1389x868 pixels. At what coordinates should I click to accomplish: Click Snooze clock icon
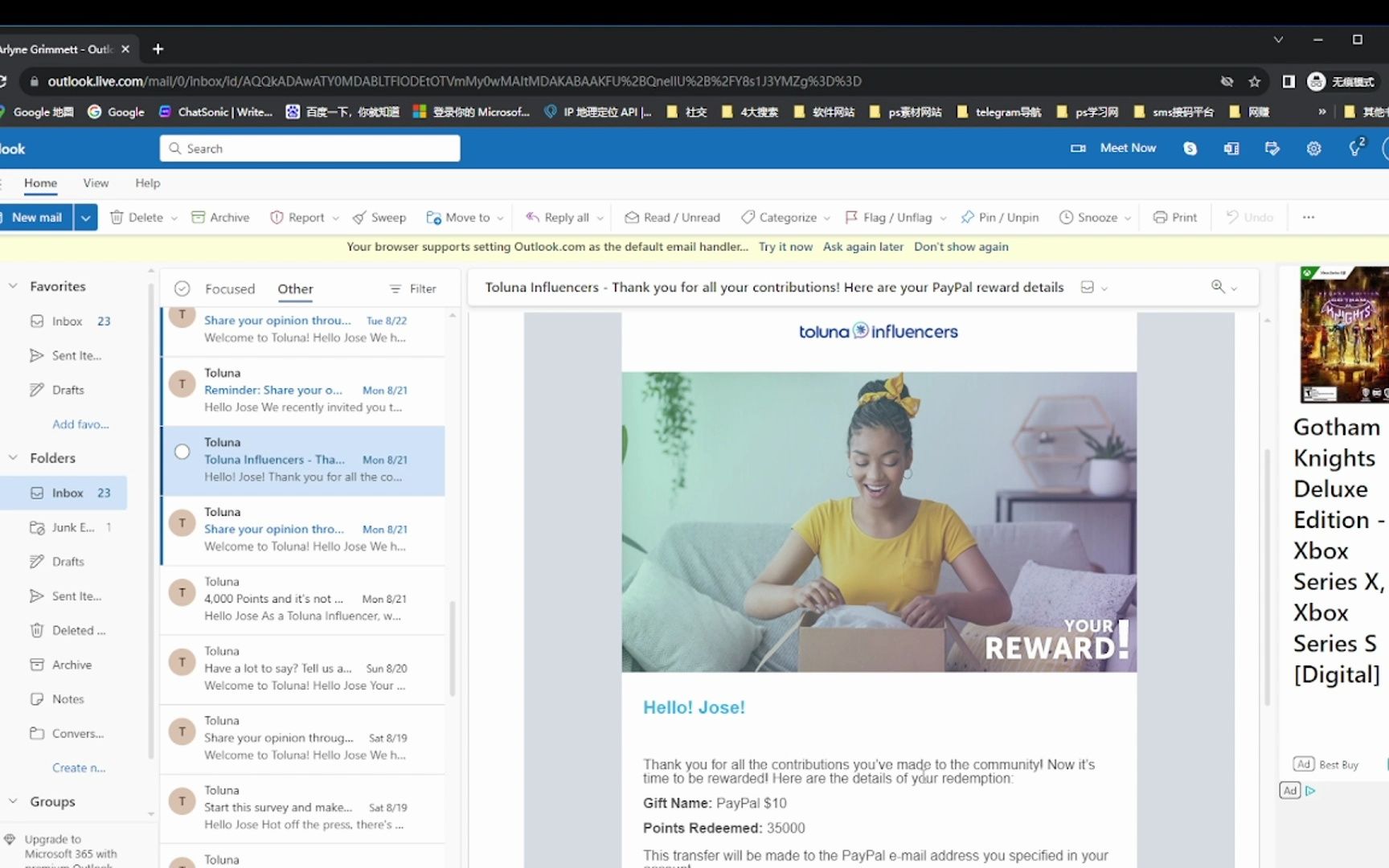click(x=1066, y=217)
